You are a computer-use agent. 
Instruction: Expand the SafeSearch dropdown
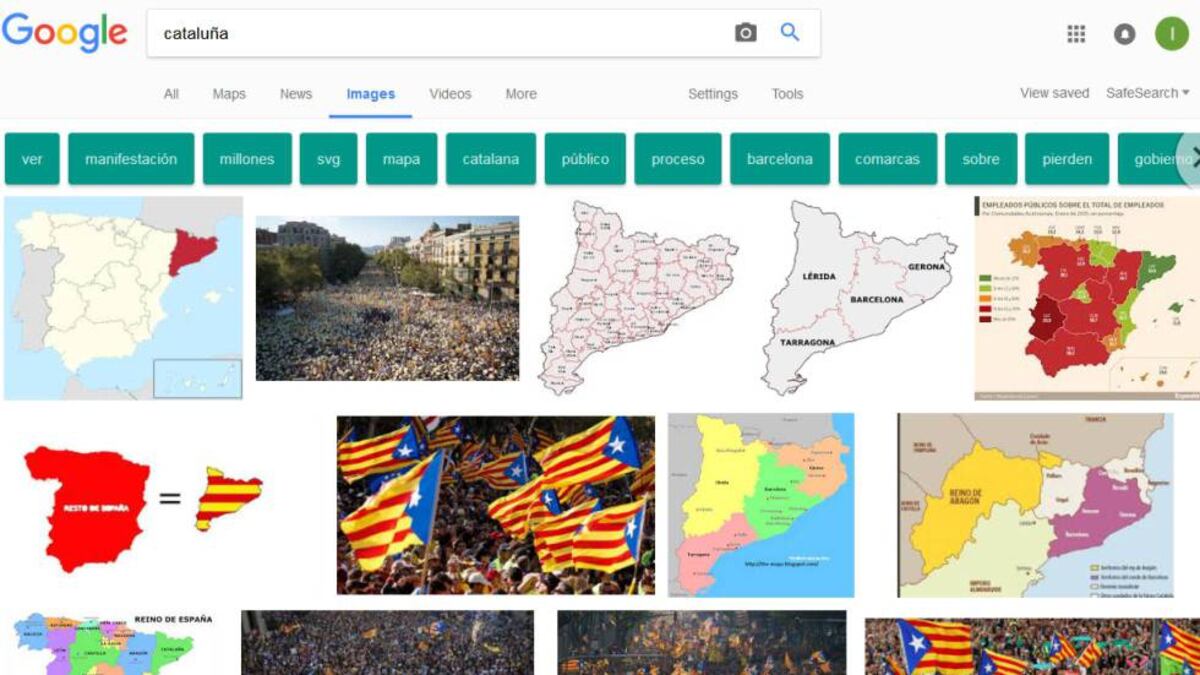(1148, 93)
